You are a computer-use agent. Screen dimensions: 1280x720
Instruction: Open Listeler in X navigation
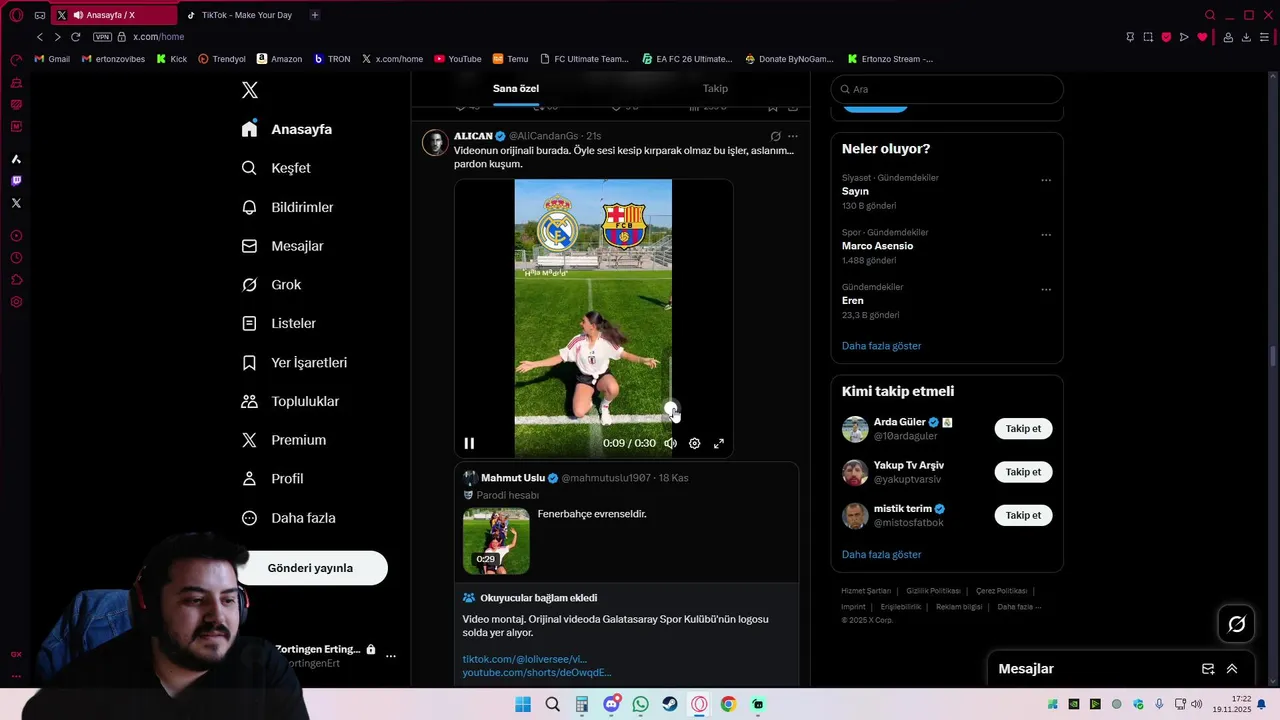[279, 323]
